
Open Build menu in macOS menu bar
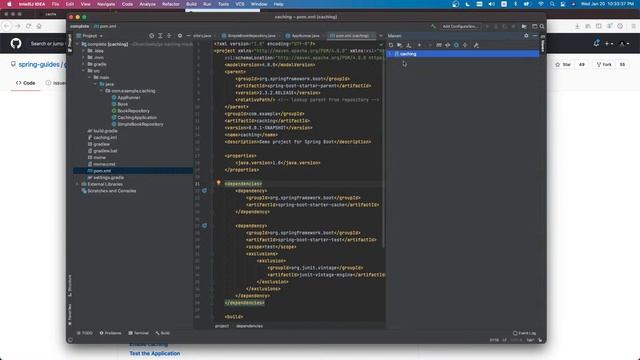point(191,4)
